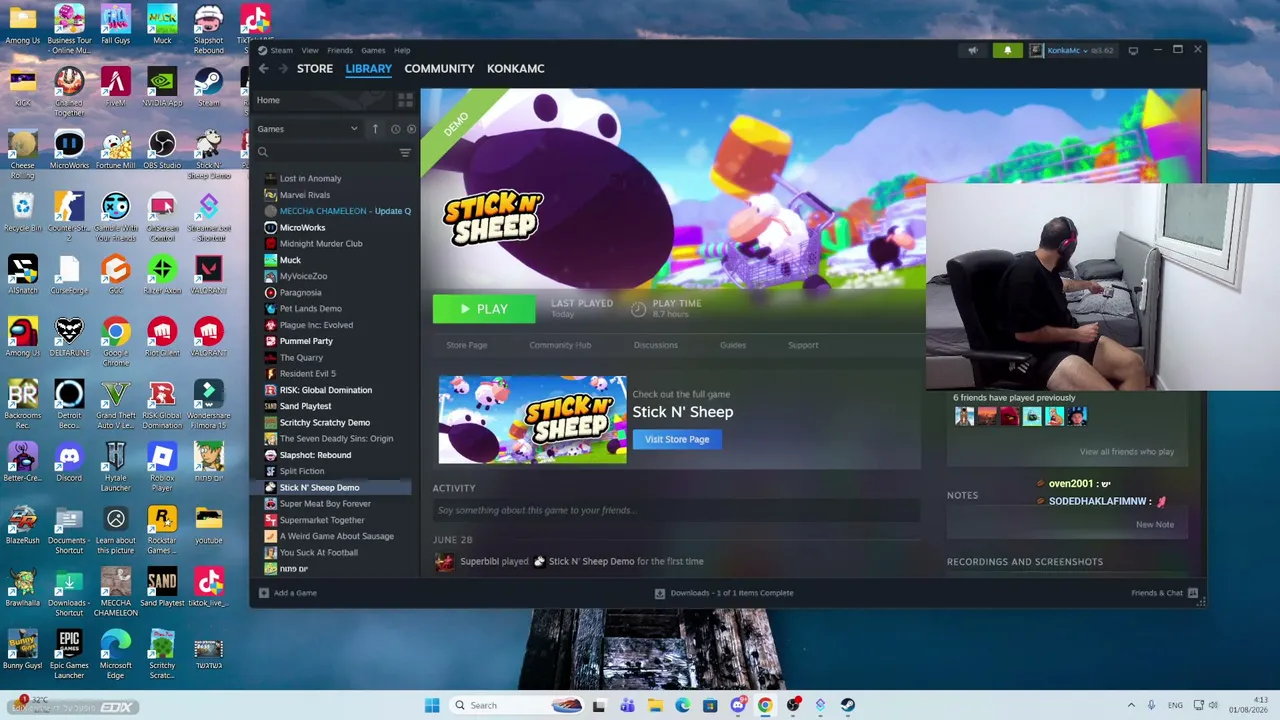Screen dimensions: 1280x720
Task: Open the KONKAMC profile tab
Action: (x=516, y=69)
